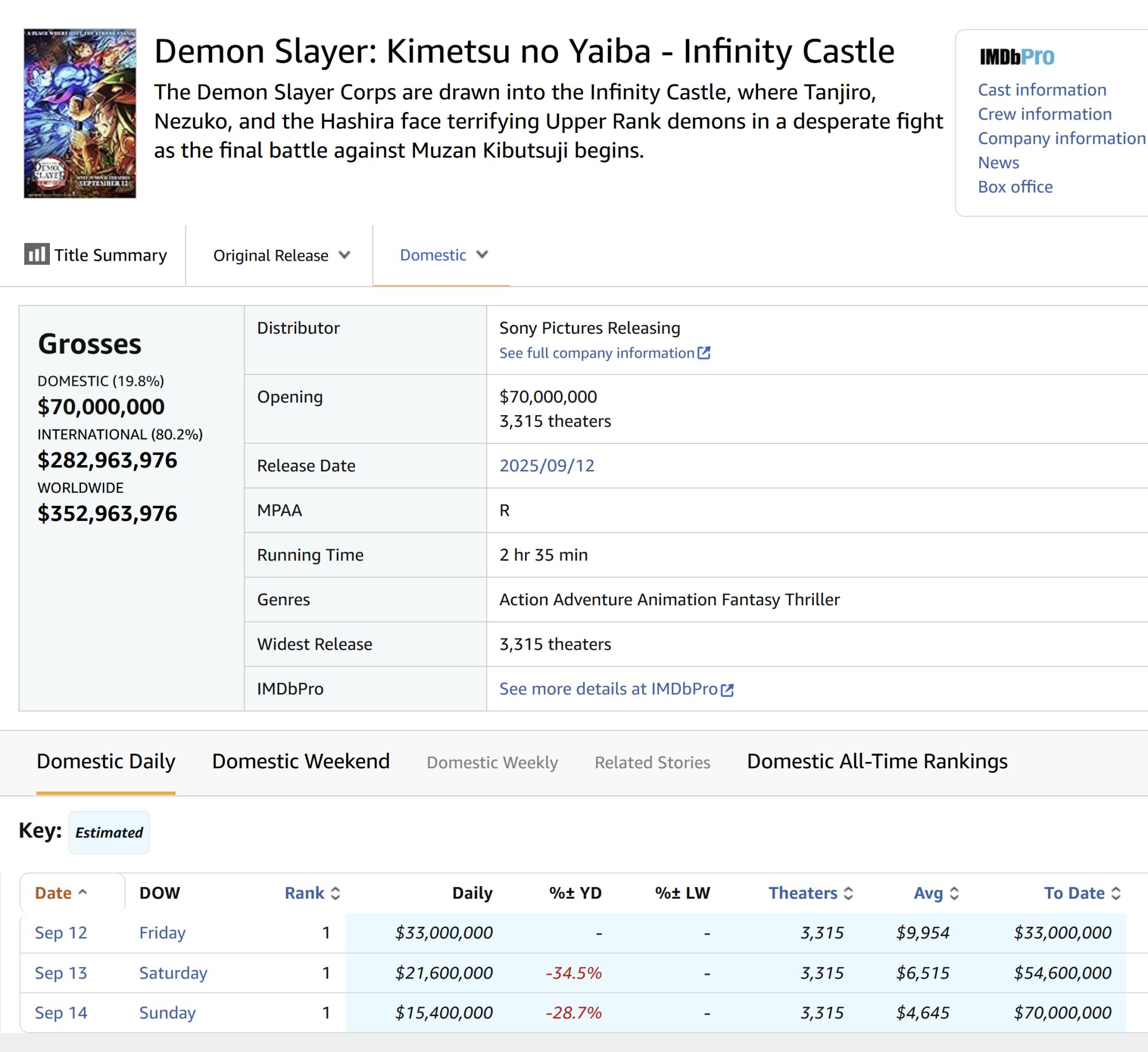Click external link icon after IMDbPro details
Viewport: 1148px width, 1052px height.
coord(727,690)
